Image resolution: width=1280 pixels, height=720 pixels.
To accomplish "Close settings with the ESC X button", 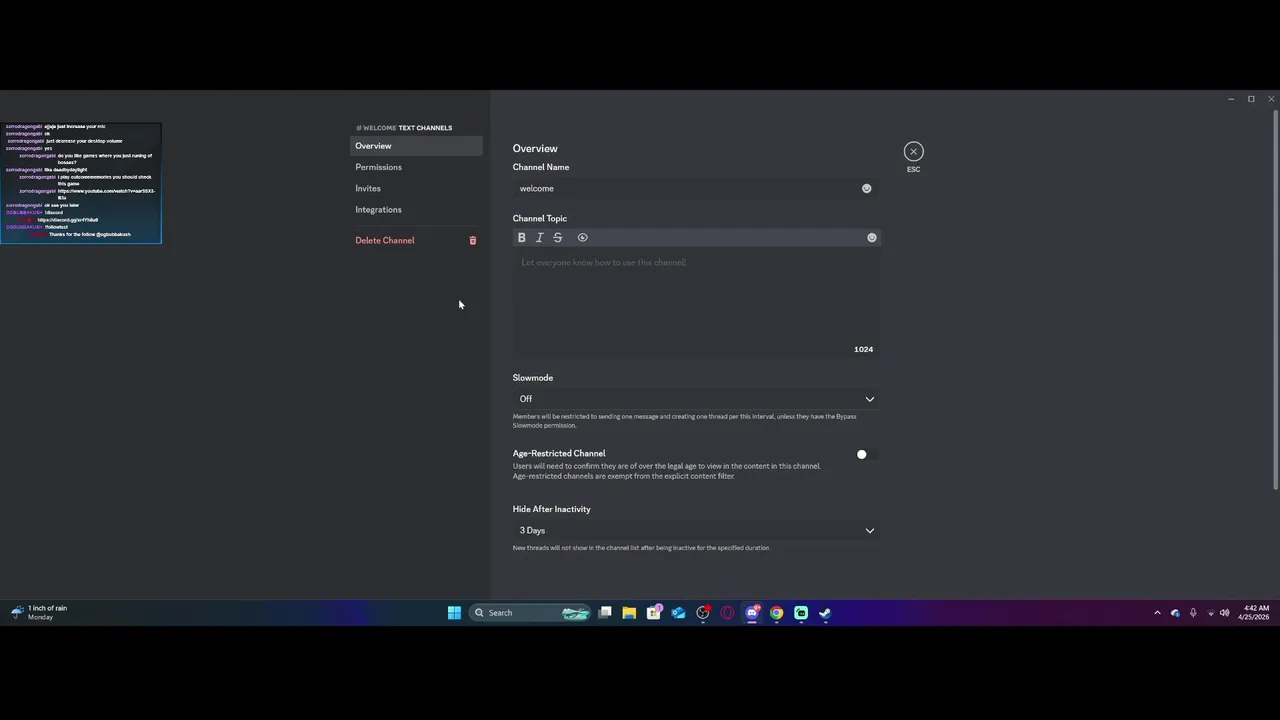I will click(x=913, y=151).
